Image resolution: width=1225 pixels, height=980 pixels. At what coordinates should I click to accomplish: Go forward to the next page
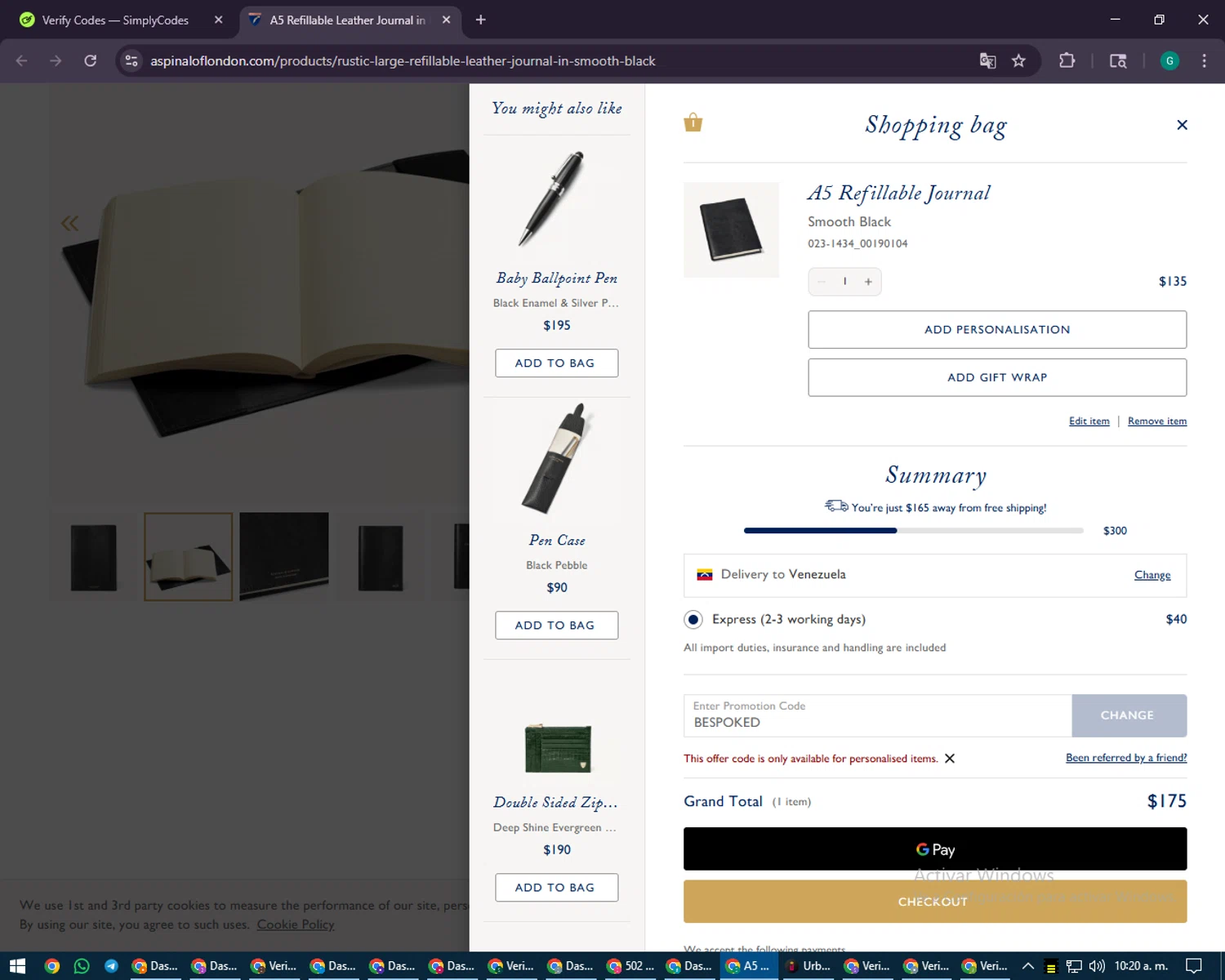[56, 61]
